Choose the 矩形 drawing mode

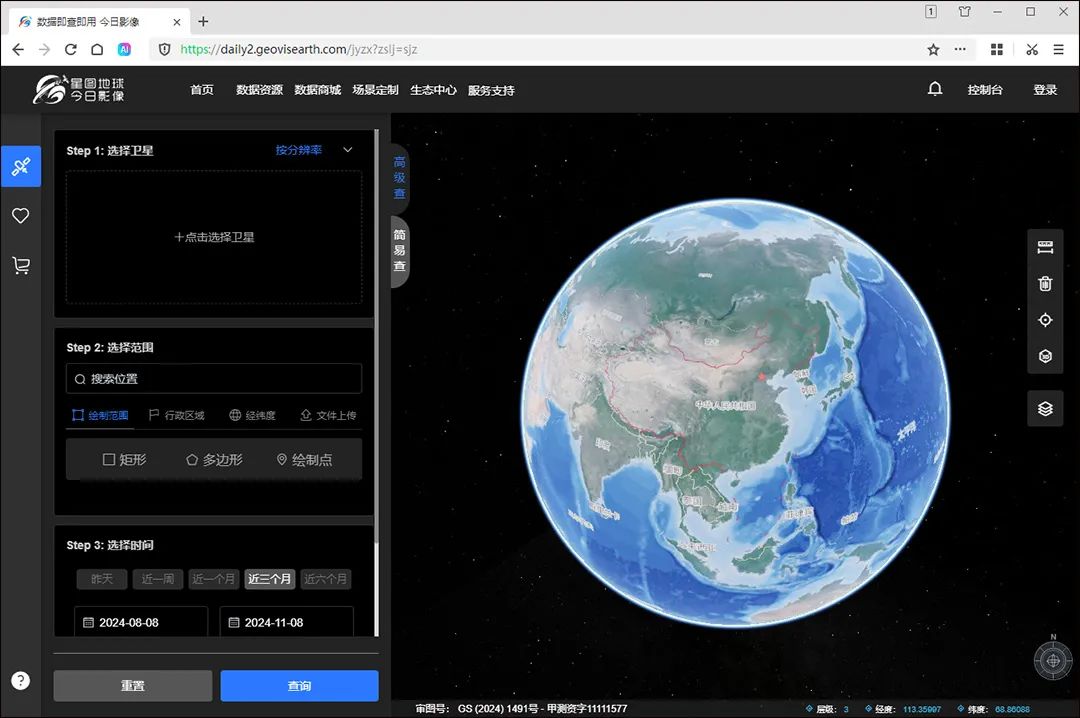125,460
